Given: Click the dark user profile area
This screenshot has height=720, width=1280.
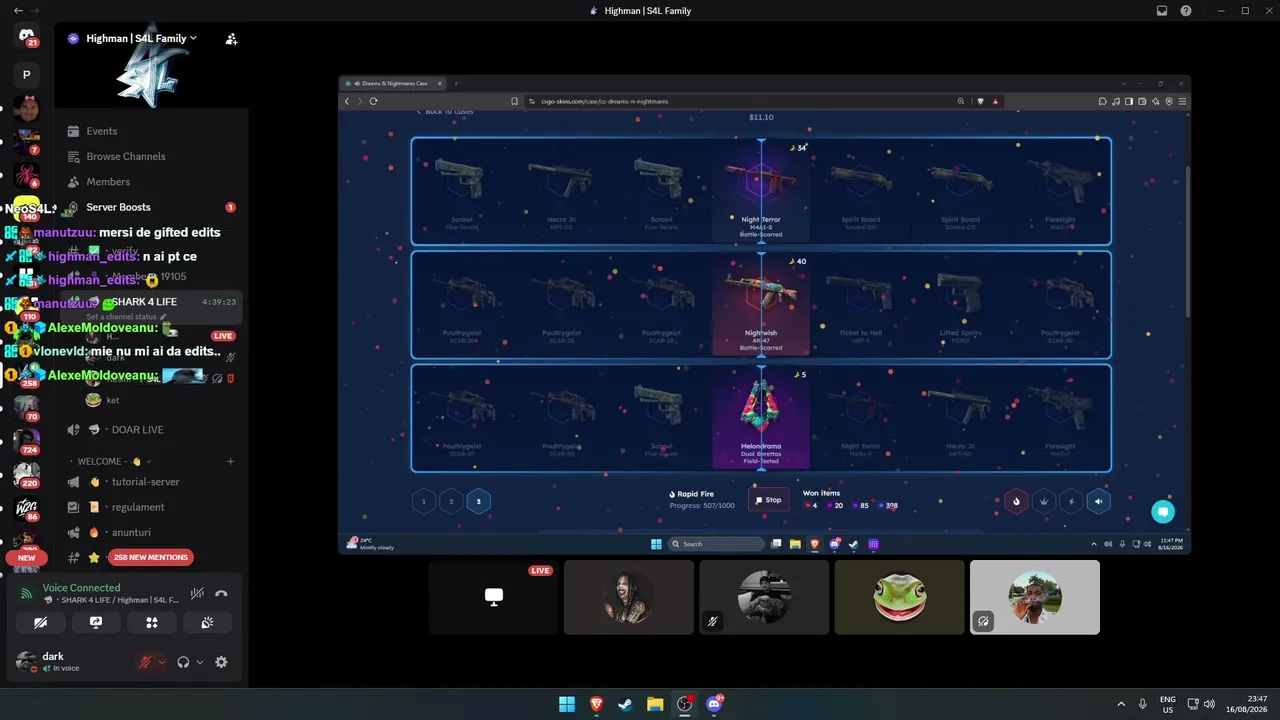Looking at the screenshot, I should point(70,662).
